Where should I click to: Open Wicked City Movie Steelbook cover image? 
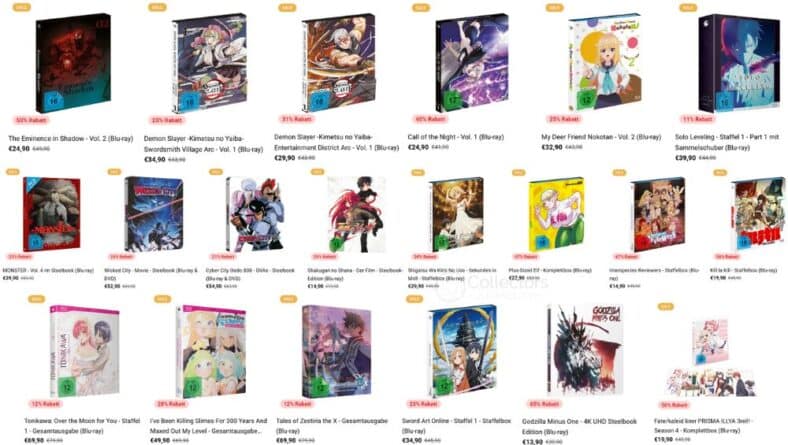(154, 214)
